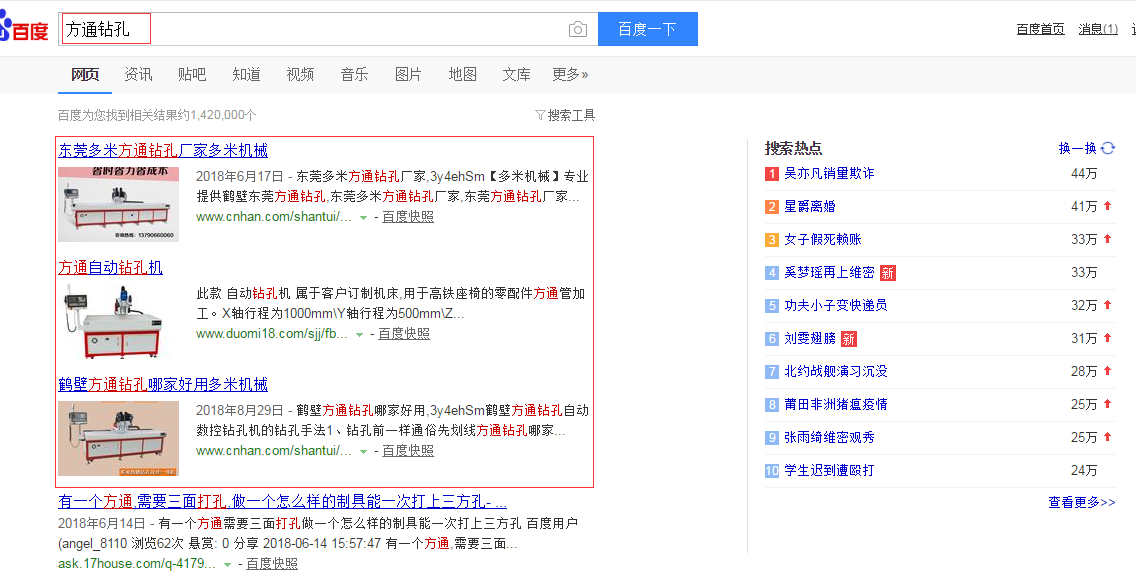
Task: Open 搜索工具 filter tools
Action: [x=565, y=115]
